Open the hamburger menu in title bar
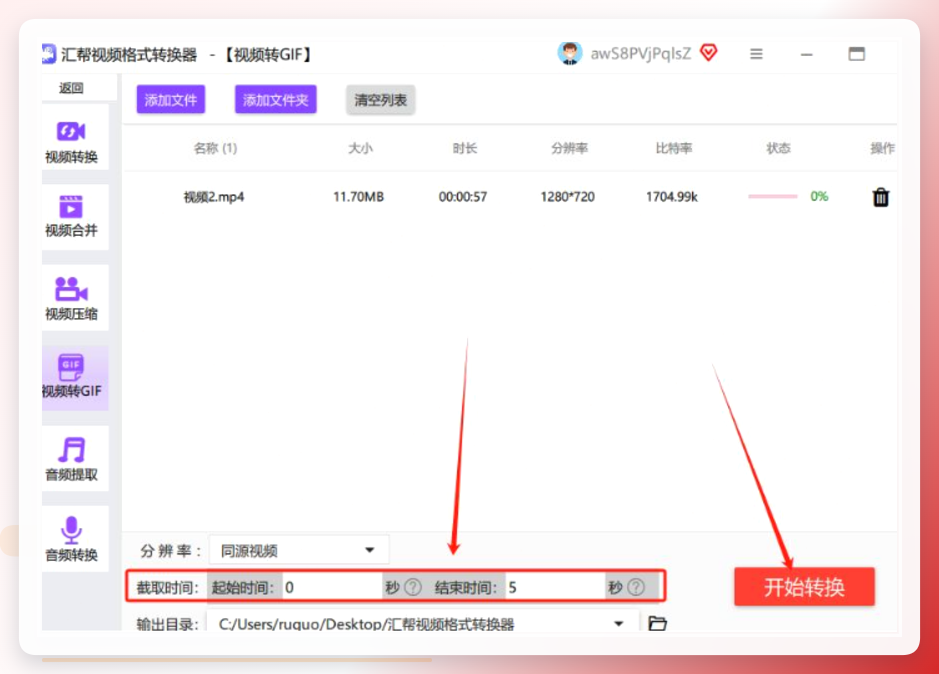The width and height of the screenshot is (939, 674). tap(756, 54)
